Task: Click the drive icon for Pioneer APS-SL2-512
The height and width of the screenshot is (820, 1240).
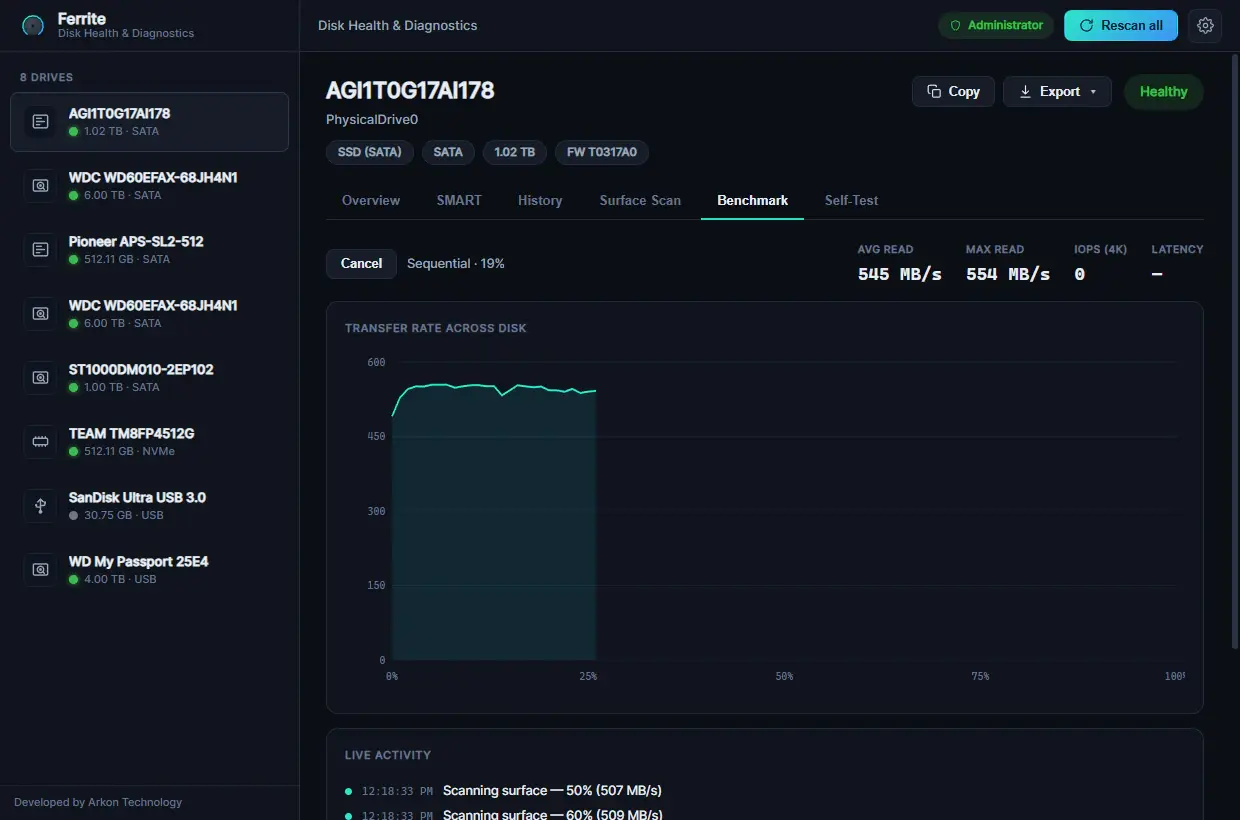Action: [40, 249]
